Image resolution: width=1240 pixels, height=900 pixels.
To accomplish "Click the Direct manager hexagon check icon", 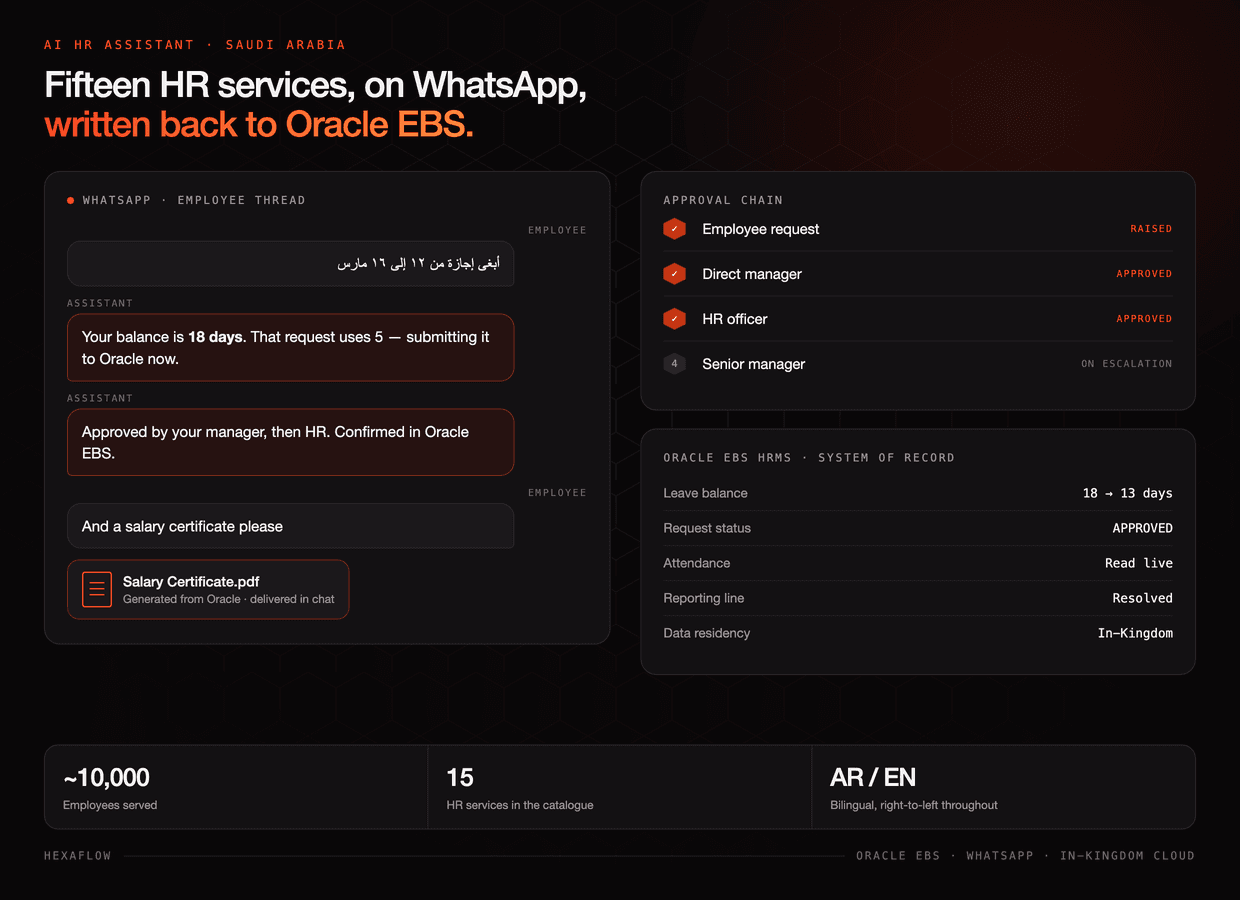I will (674, 274).
